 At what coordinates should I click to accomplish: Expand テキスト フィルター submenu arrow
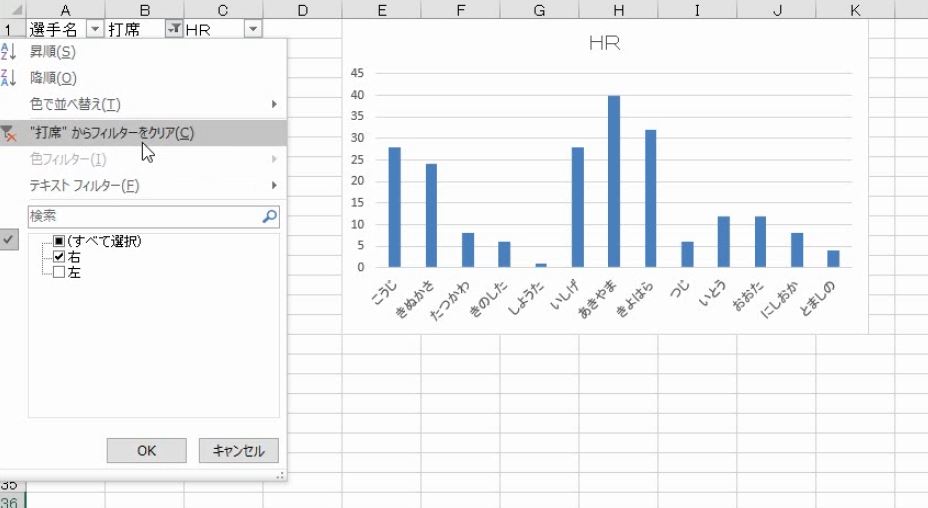tap(274, 185)
